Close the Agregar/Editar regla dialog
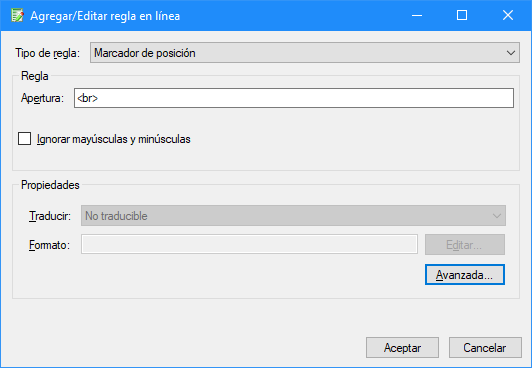The width and height of the screenshot is (532, 368). [x=508, y=16]
